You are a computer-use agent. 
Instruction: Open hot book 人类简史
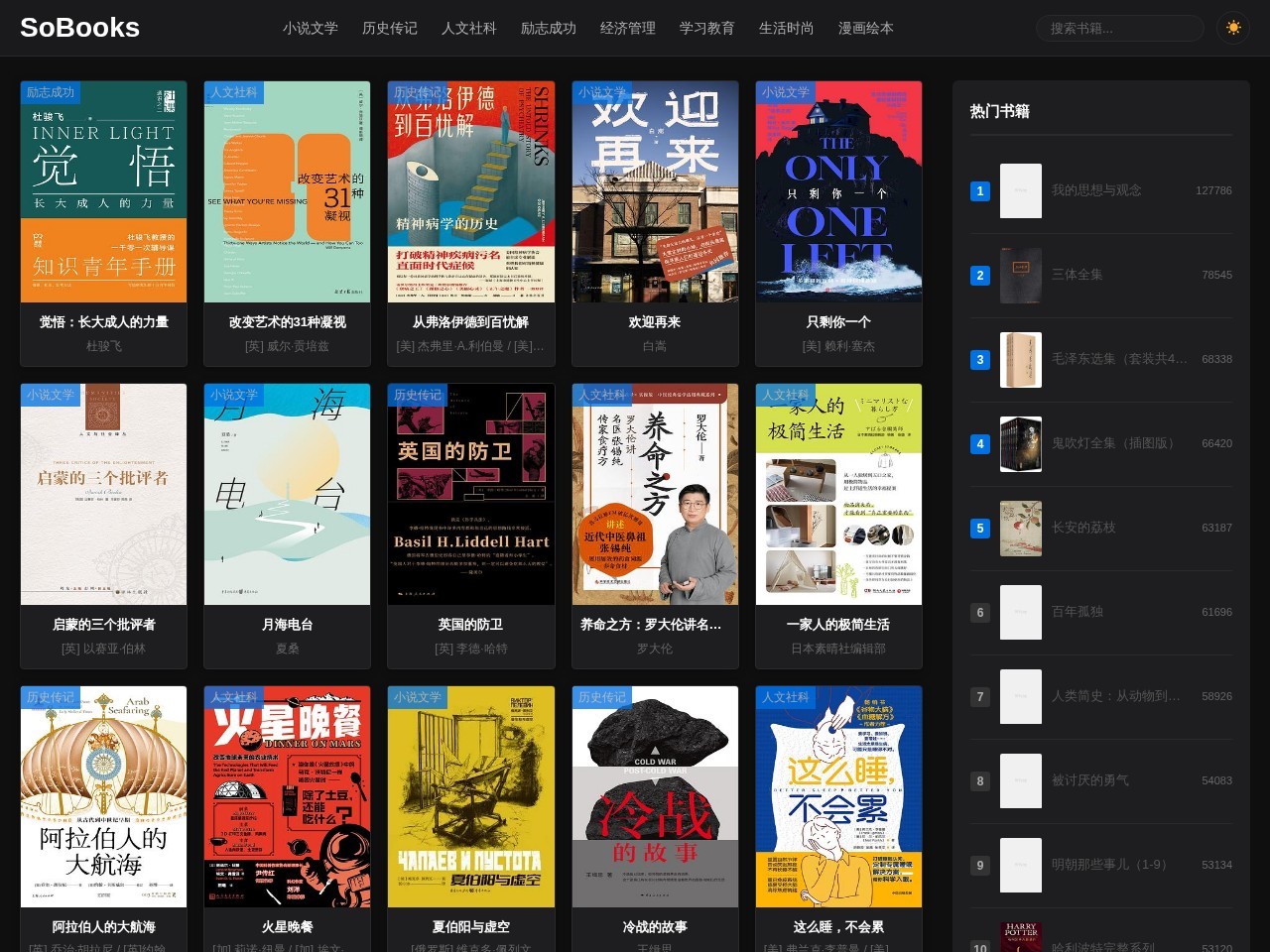[1116, 696]
